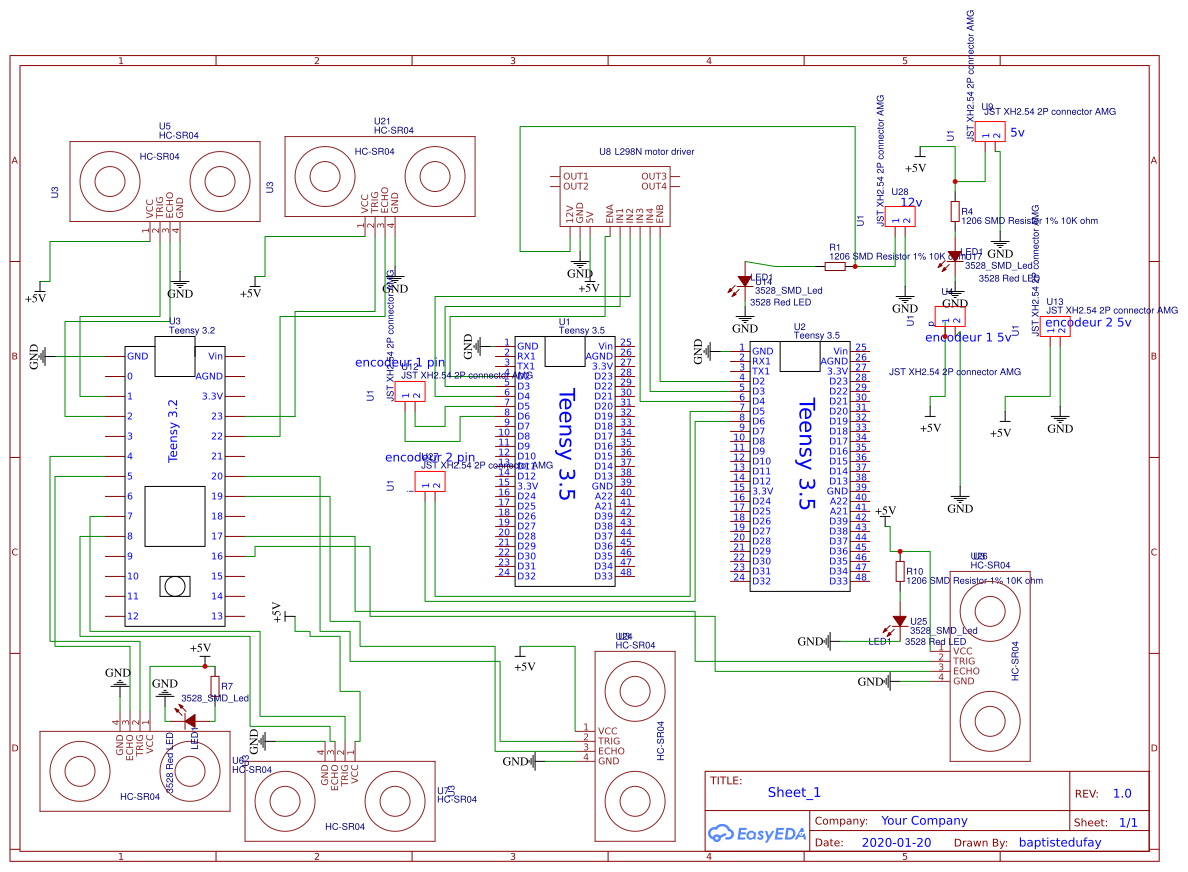
Task: Select the GND symbol below the motor driver
Action: click(580, 262)
